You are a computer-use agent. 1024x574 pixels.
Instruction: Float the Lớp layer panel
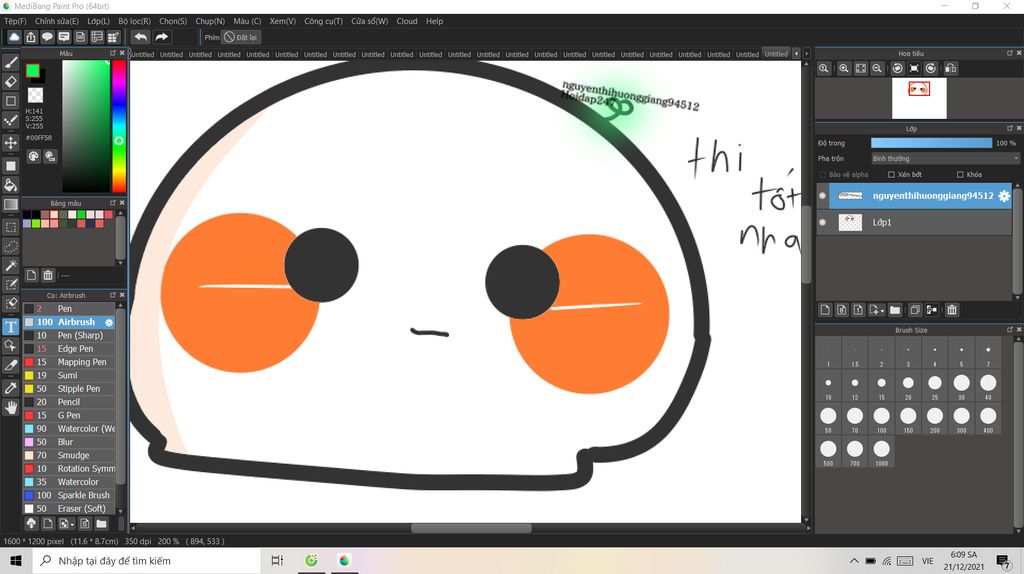coord(1010,129)
